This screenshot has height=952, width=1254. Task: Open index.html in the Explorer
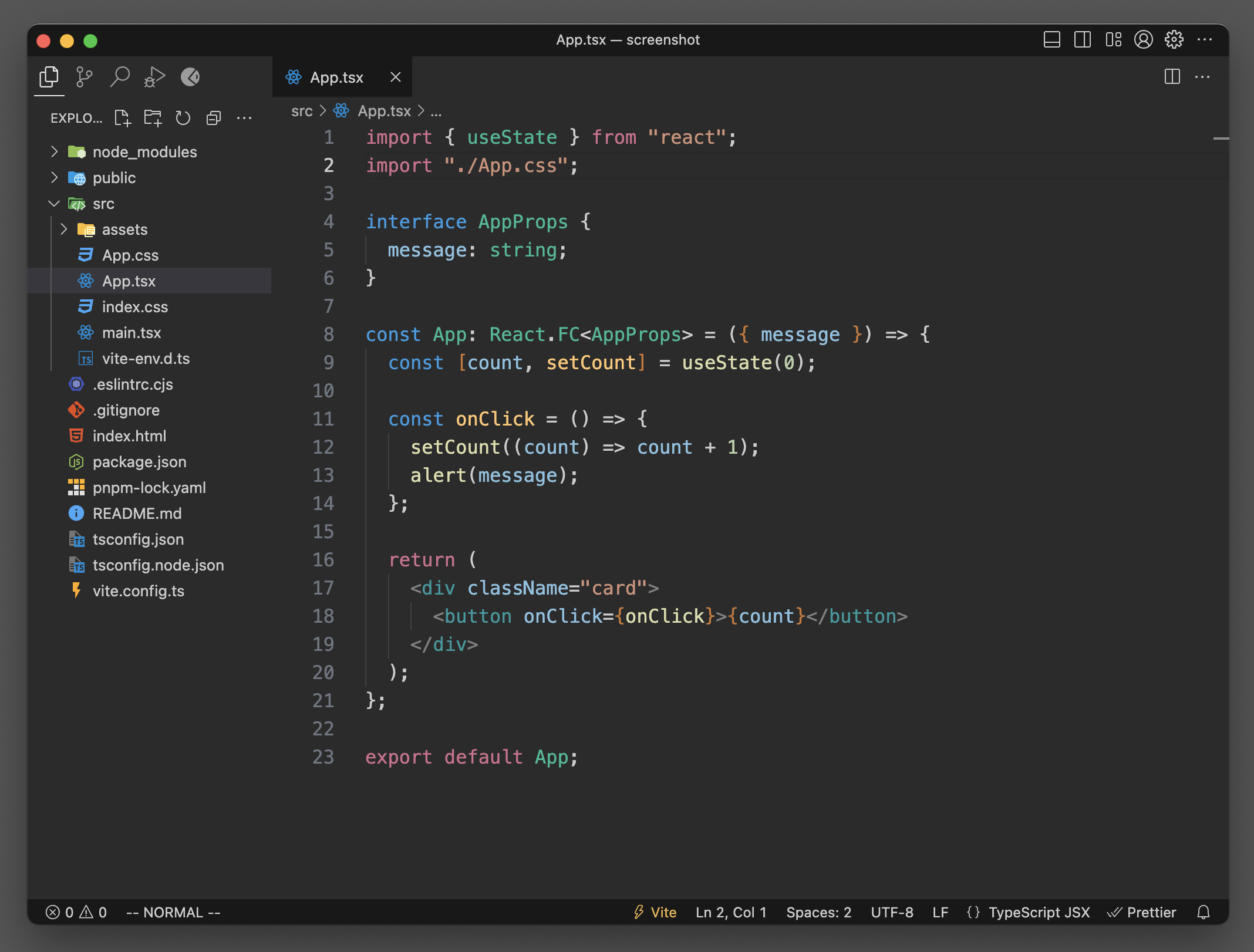(149, 436)
